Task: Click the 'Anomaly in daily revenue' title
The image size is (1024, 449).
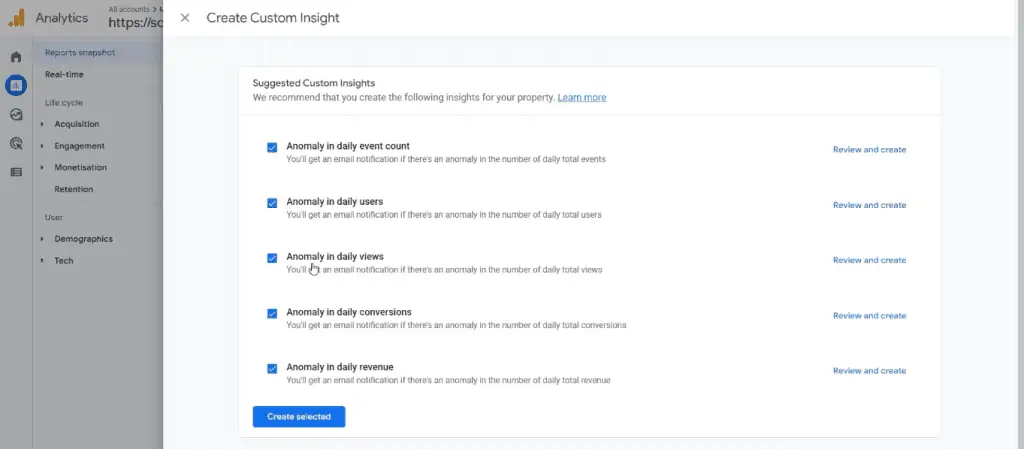Action: coord(340,367)
